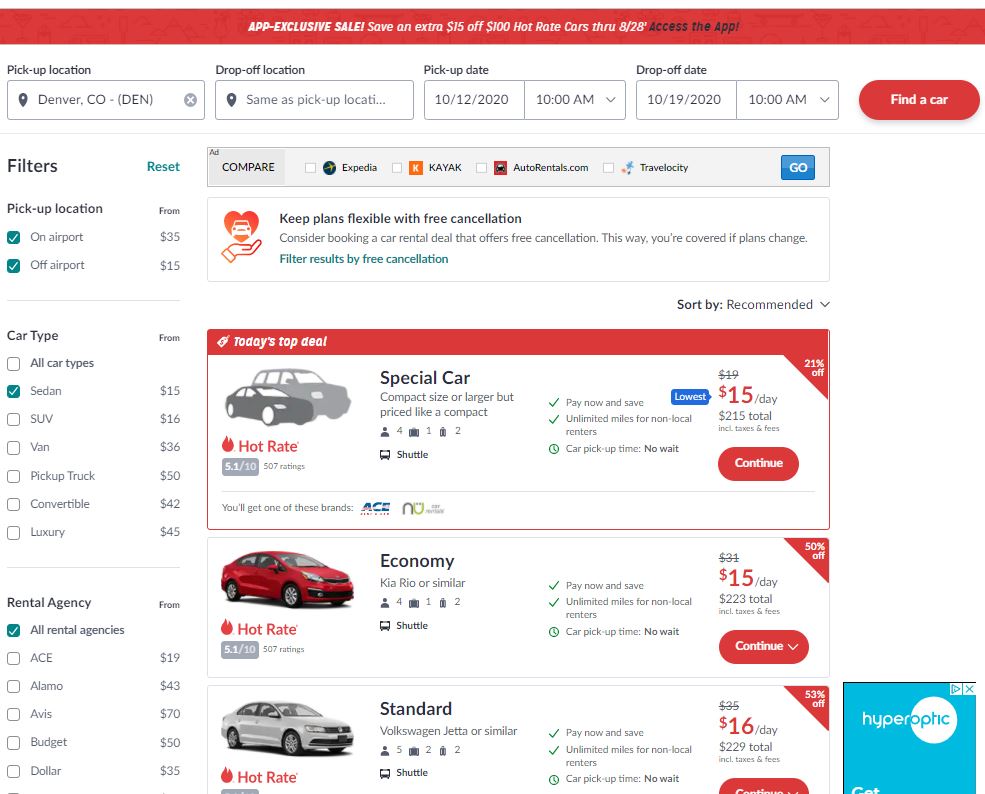Click the silver Volkswagen Jetta image

(287, 727)
